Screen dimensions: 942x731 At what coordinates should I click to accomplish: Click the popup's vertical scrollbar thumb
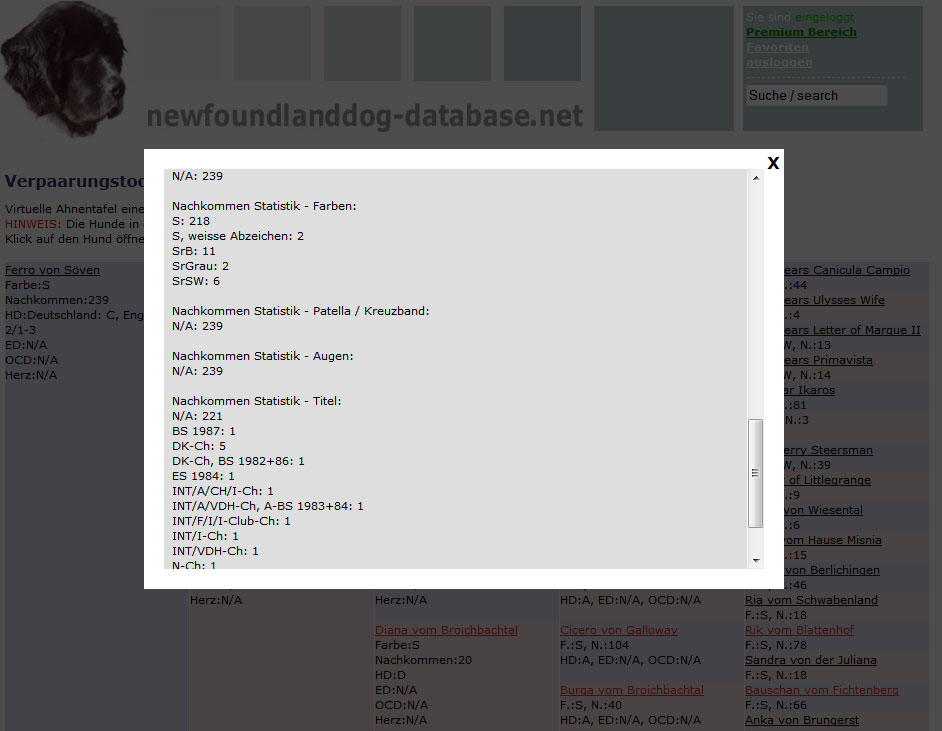tap(756, 473)
